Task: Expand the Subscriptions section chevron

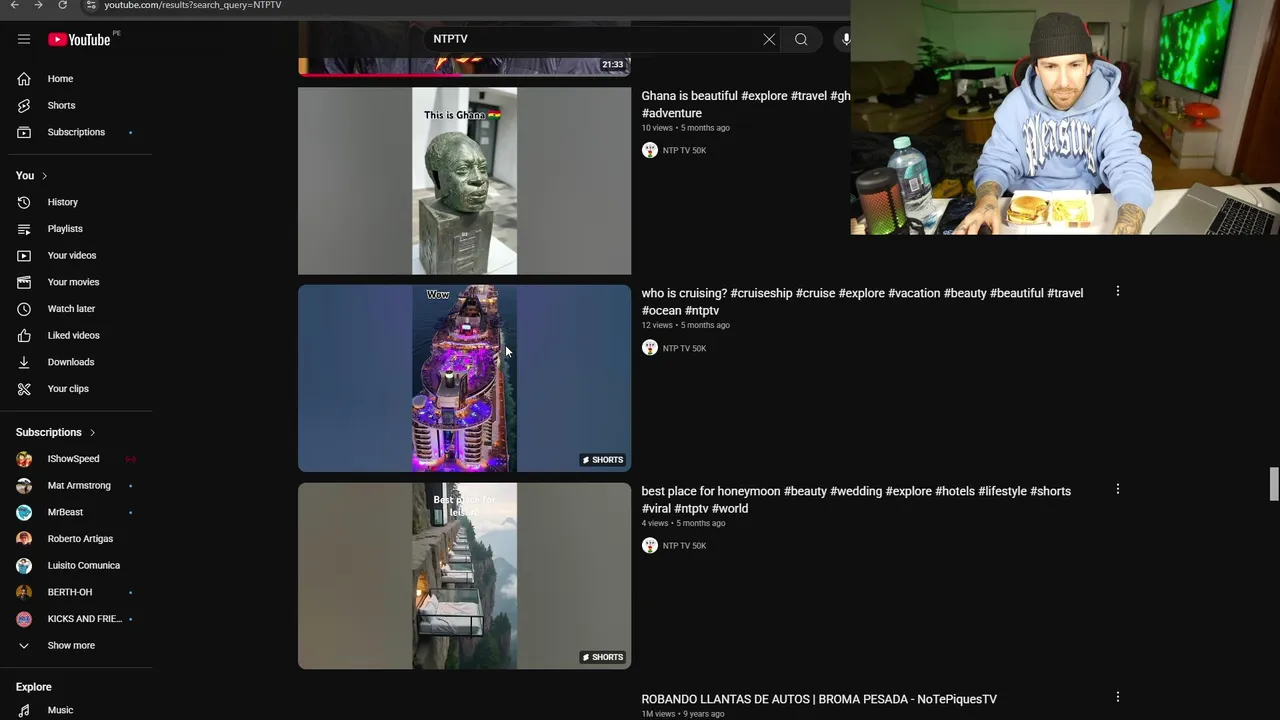Action: coord(92,433)
